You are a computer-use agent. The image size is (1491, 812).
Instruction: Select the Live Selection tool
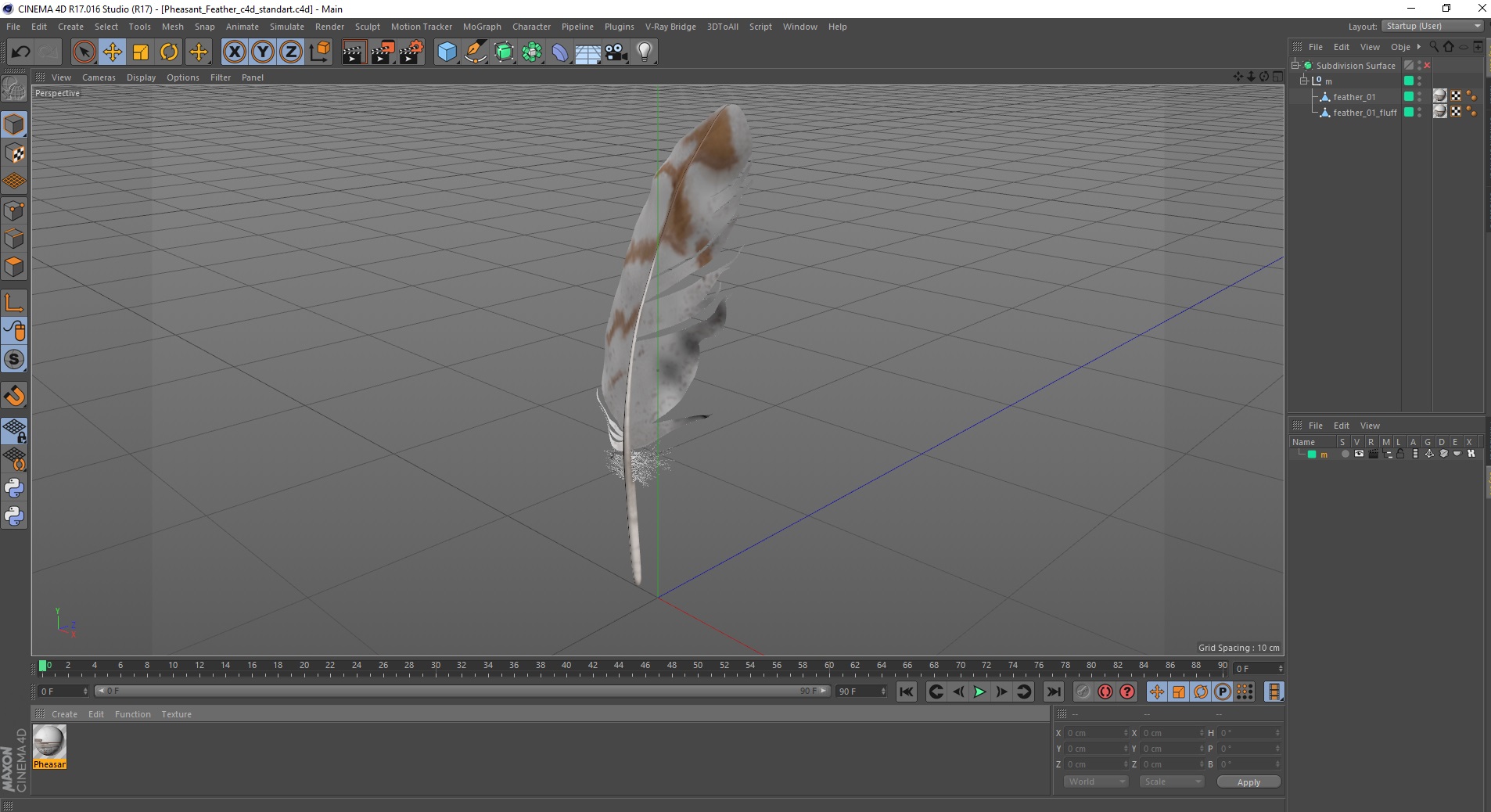click(84, 52)
